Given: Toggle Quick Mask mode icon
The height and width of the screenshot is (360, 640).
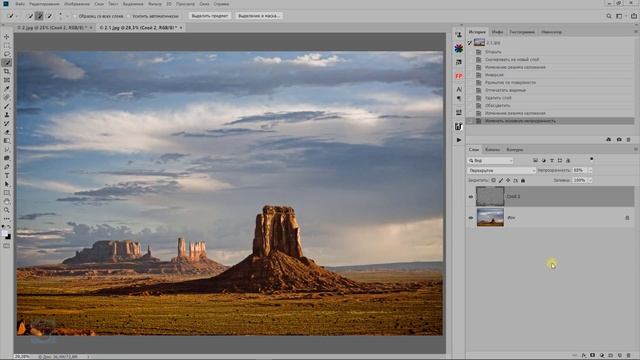Looking at the screenshot, I should pyautogui.click(x=7, y=246).
